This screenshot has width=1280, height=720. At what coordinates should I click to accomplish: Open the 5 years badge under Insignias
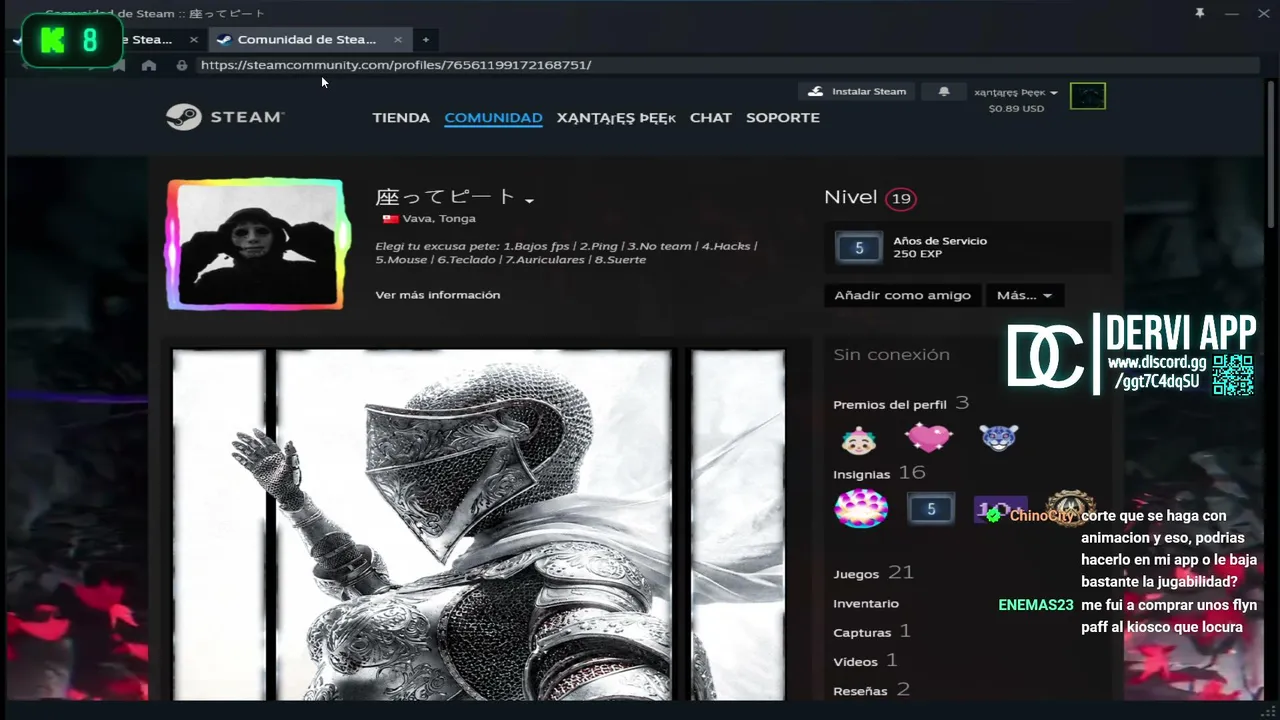[931, 509]
